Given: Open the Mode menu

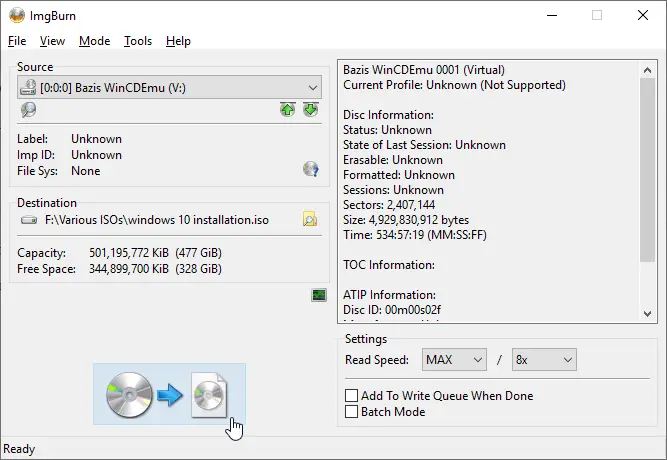Looking at the screenshot, I should tap(94, 41).
